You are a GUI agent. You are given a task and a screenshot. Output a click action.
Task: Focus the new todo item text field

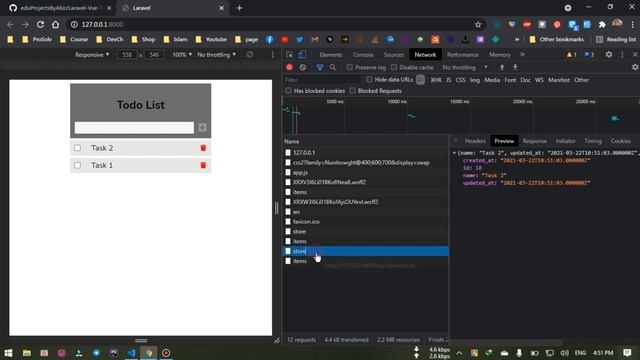pos(134,128)
